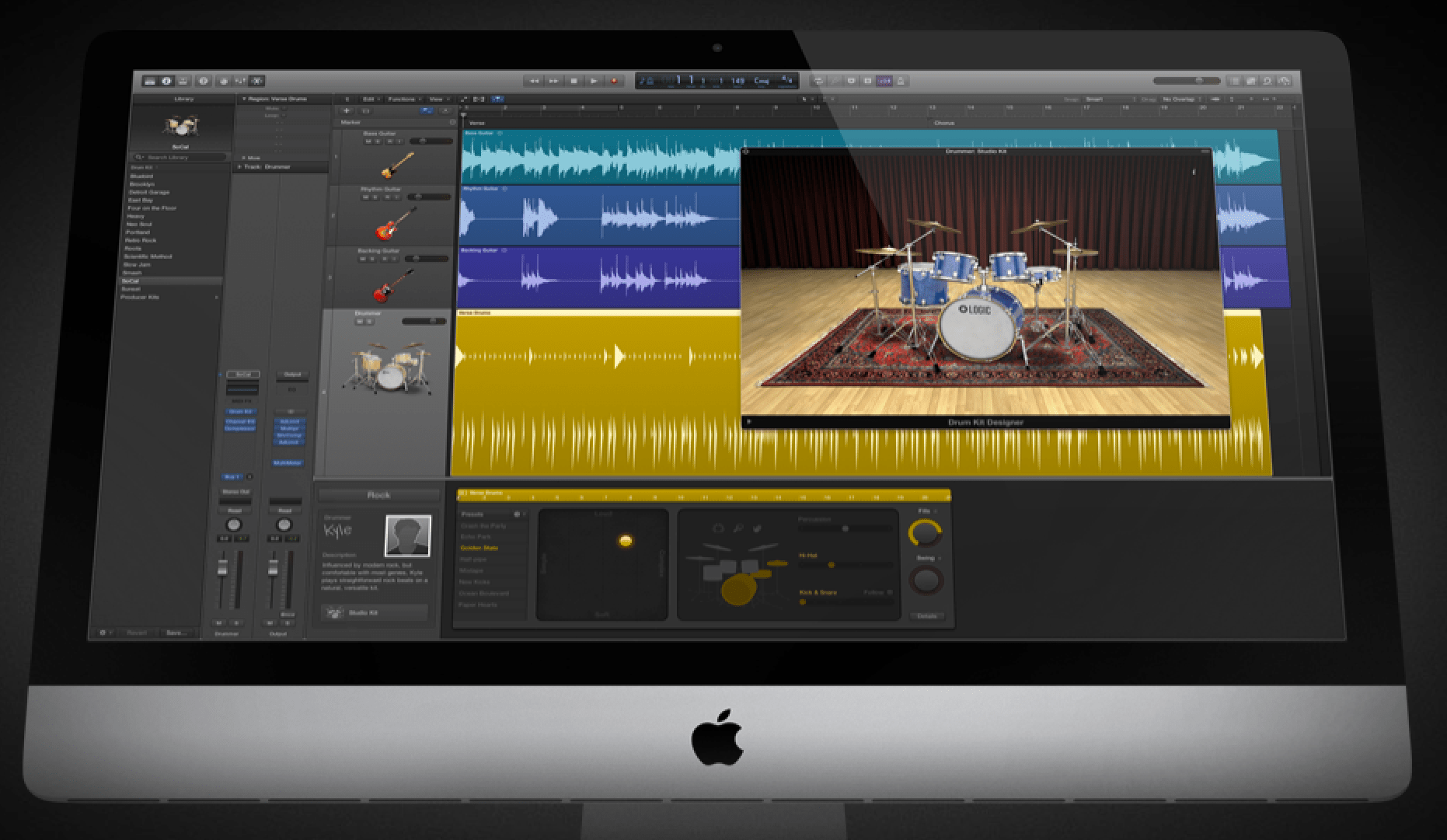Mute the Drummer track
1447x840 pixels.
(360, 321)
